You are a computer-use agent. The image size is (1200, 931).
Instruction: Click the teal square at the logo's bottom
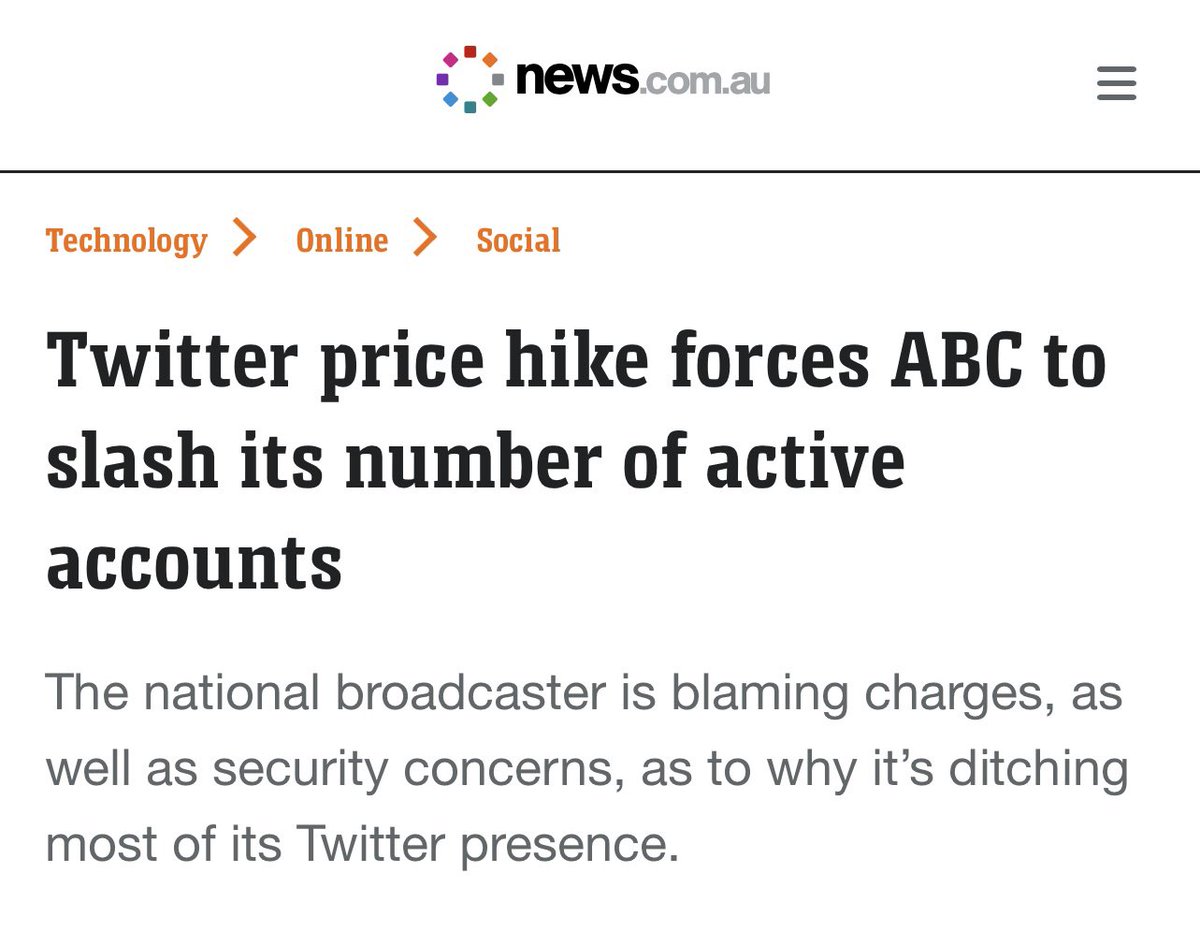470,107
